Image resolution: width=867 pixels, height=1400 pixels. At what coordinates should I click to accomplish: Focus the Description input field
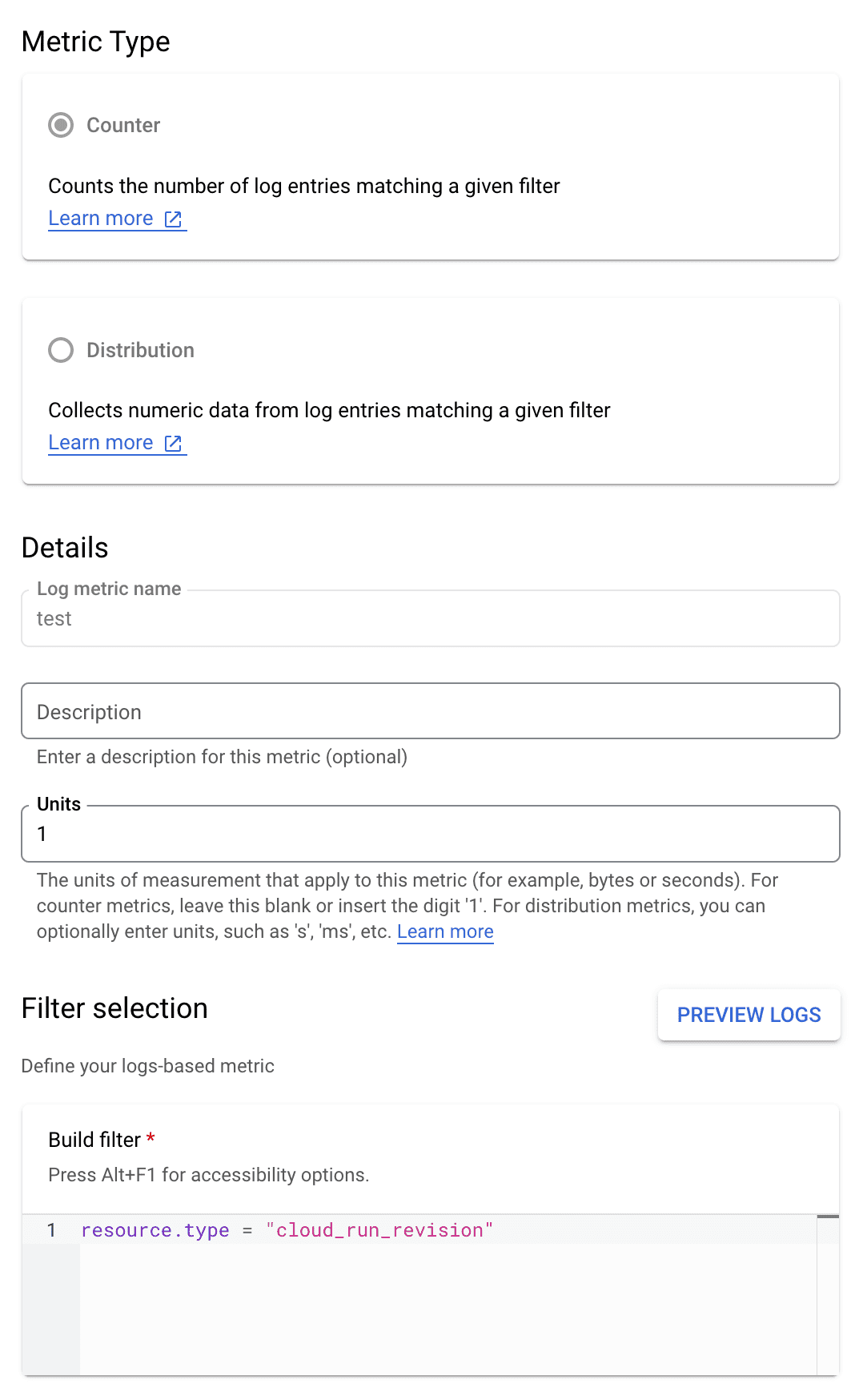[430, 711]
